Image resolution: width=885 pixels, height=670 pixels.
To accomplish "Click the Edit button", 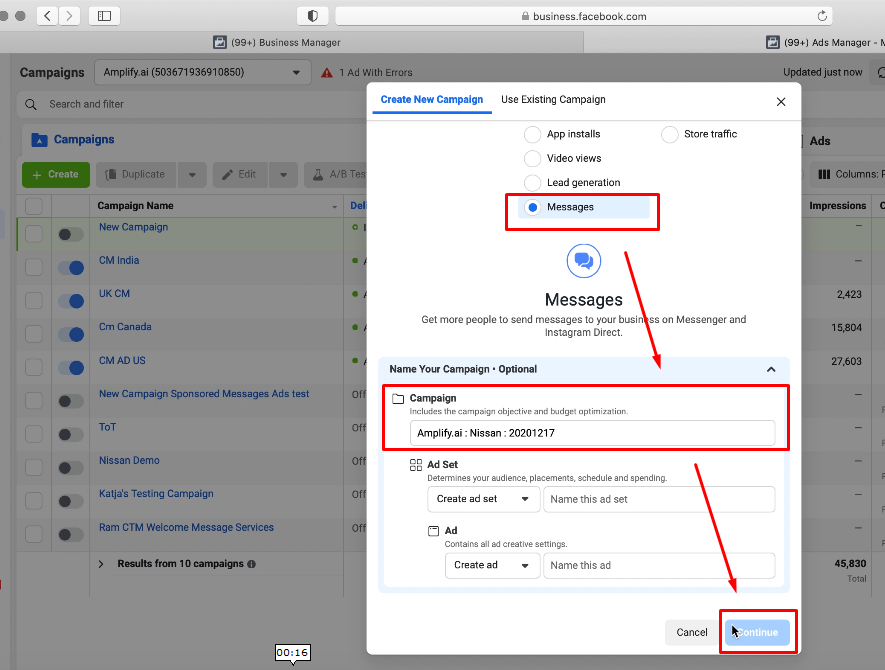I will 240,175.
